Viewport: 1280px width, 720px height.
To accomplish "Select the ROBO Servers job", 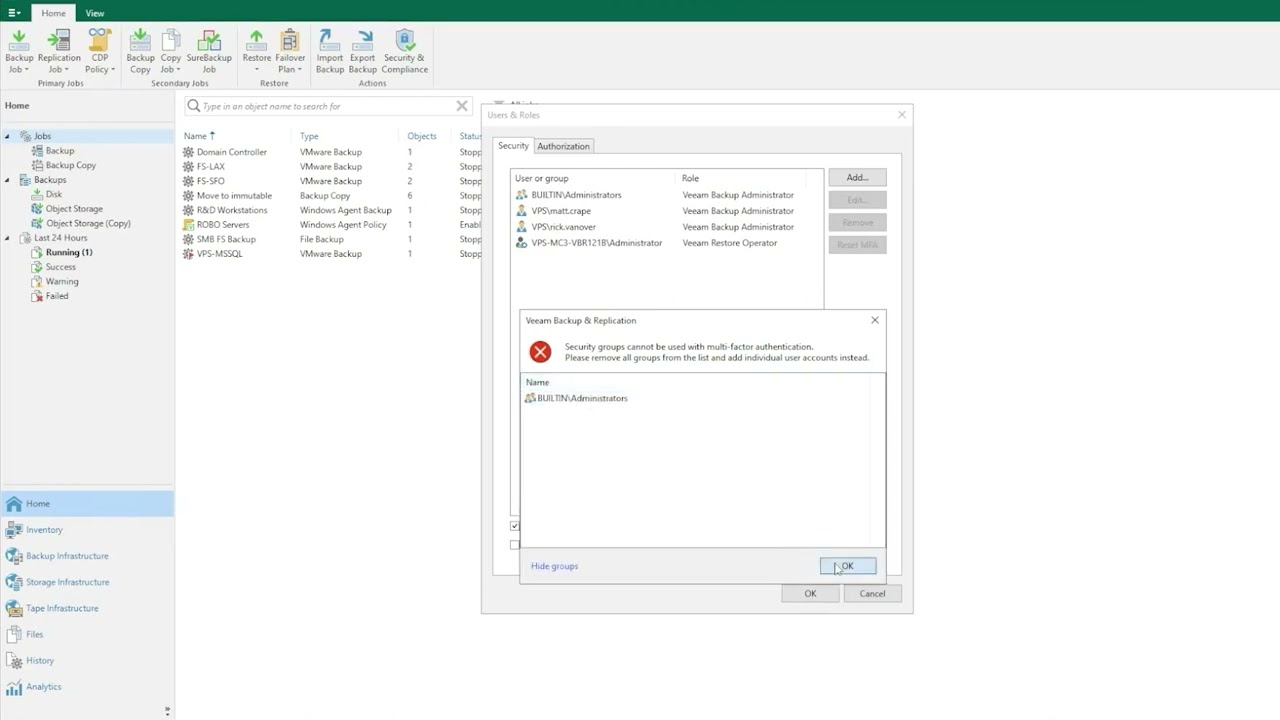I will (330, 225).
